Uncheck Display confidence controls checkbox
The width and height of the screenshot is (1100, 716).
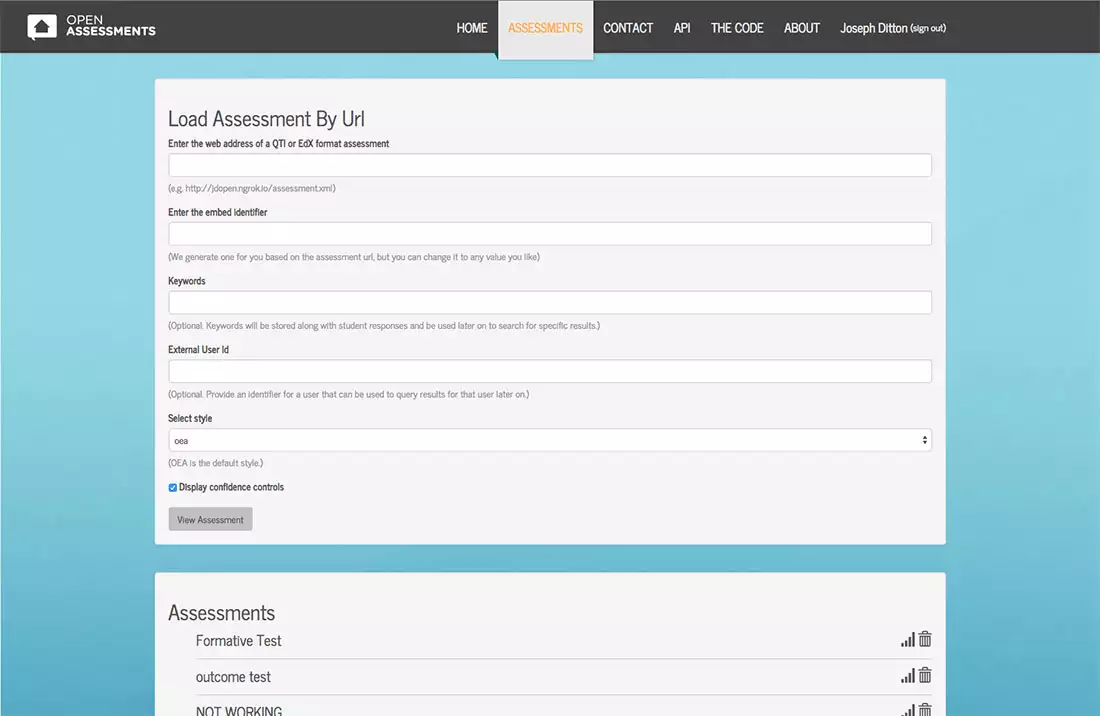[173, 488]
